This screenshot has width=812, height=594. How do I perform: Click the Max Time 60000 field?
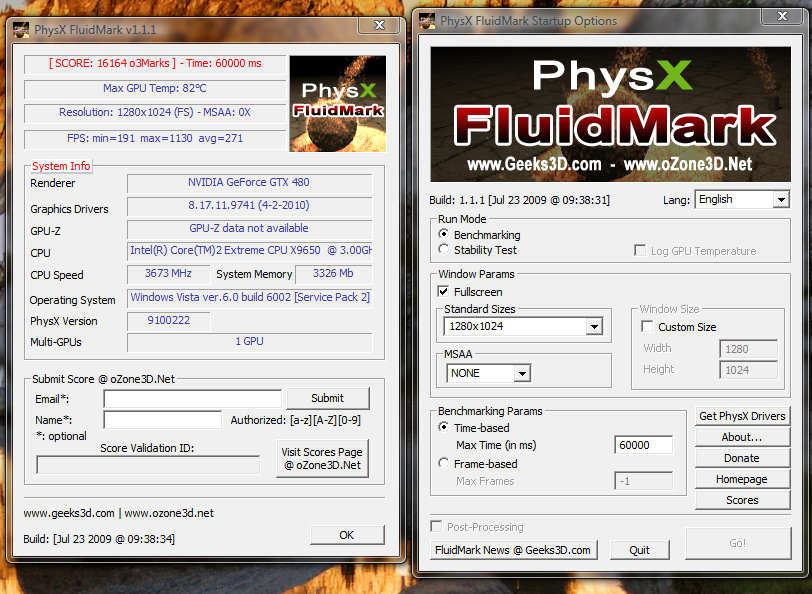click(643, 445)
